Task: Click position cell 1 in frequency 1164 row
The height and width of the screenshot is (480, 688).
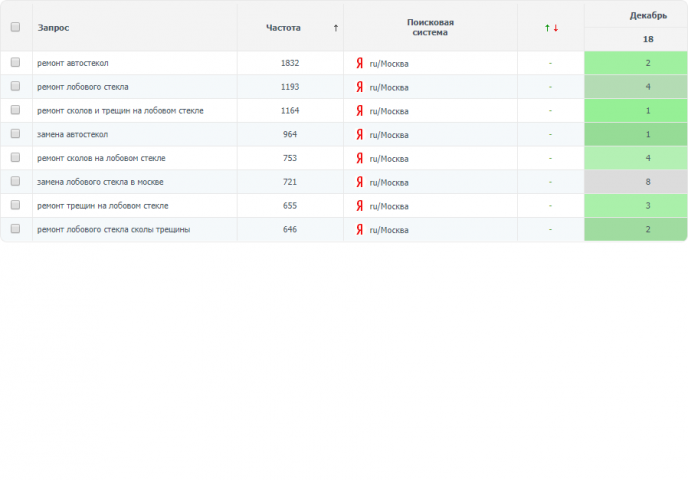Action: click(x=635, y=110)
